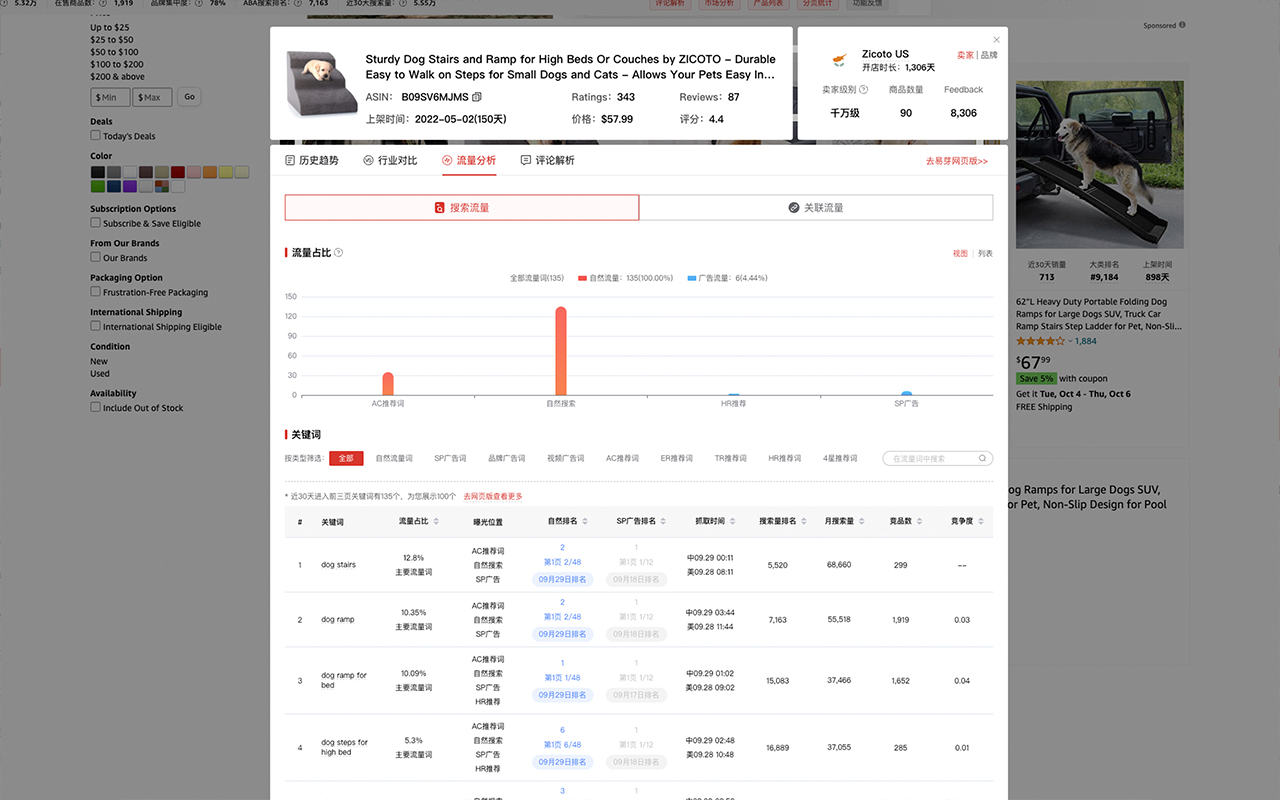This screenshot has height=800, width=1280.
Task: Check the Today's Deals checkbox
Action: point(96,136)
